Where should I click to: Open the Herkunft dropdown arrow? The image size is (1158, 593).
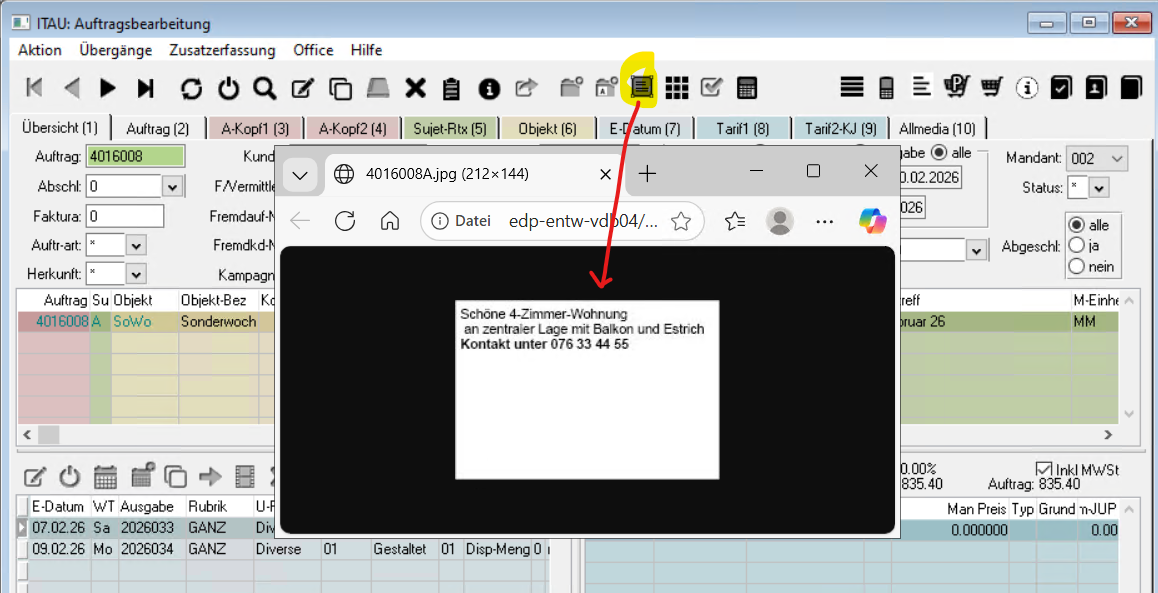136,274
